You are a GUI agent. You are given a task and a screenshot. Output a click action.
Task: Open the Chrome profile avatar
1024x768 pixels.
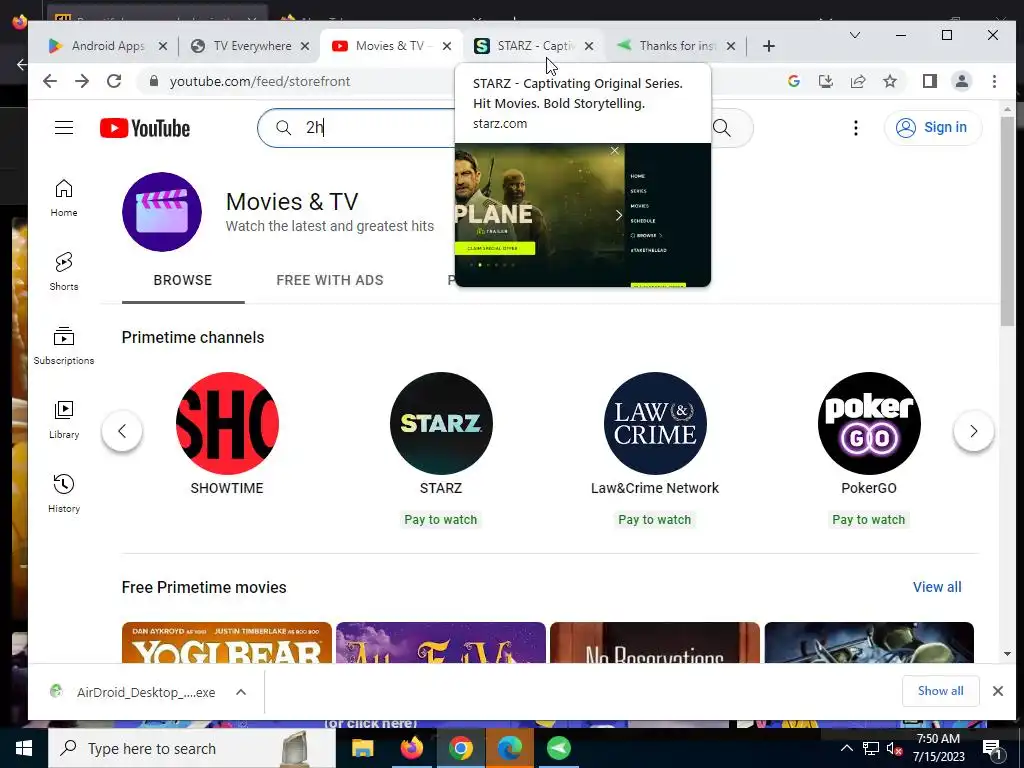pyautogui.click(x=961, y=81)
